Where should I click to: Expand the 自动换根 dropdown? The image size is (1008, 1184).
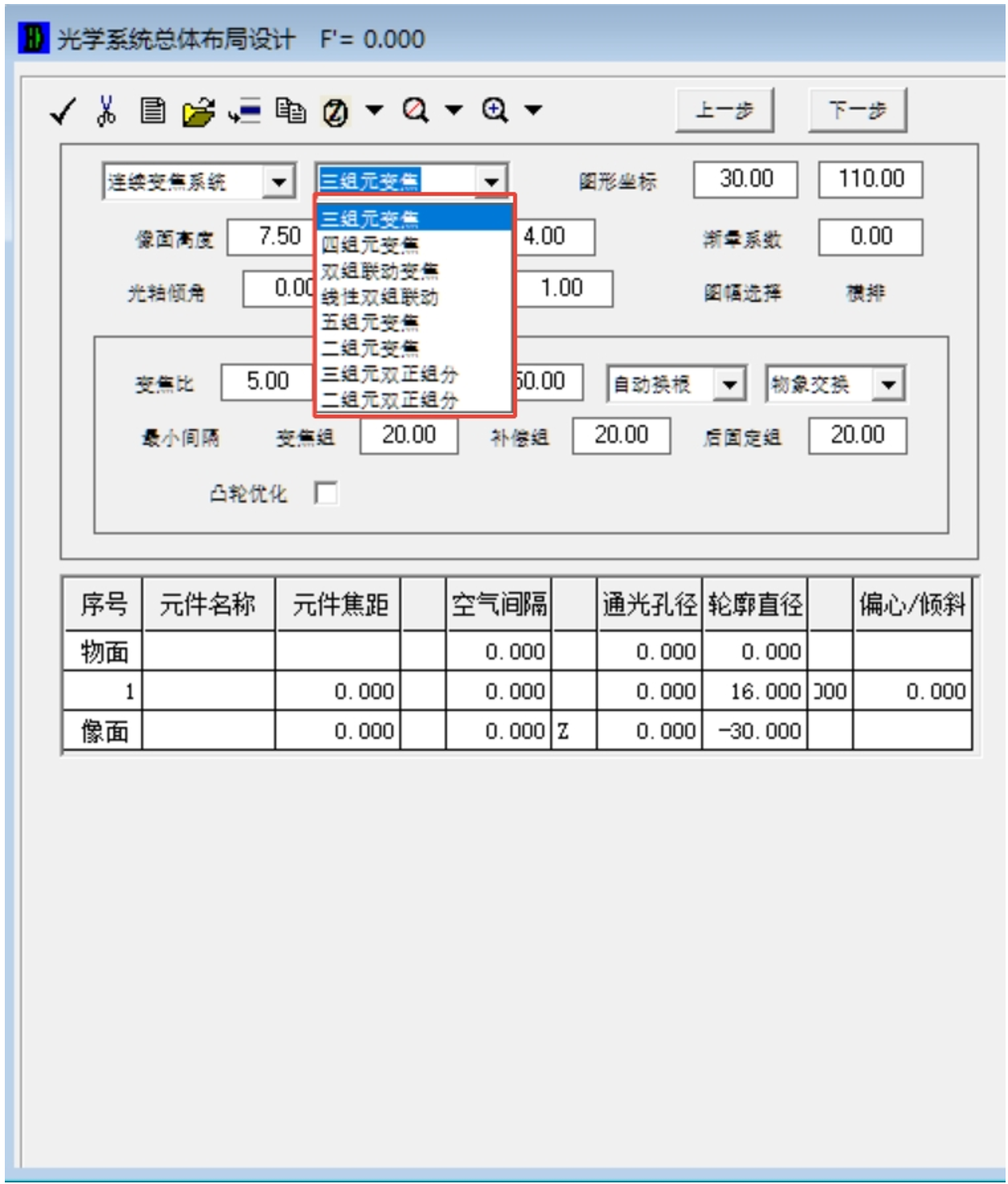pos(729,384)
